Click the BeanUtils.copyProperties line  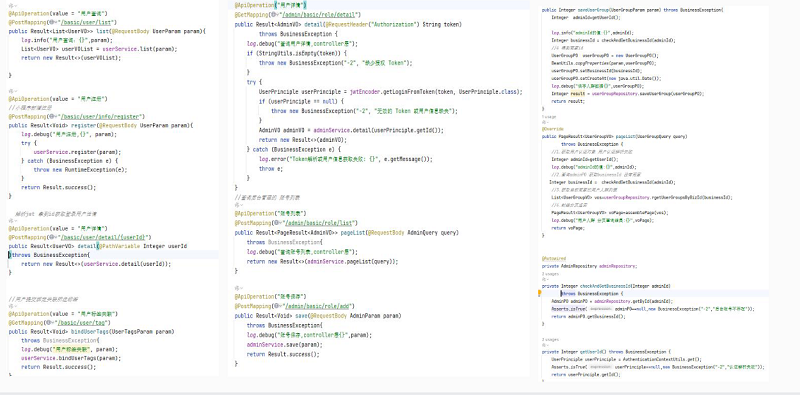pos(604,63)
